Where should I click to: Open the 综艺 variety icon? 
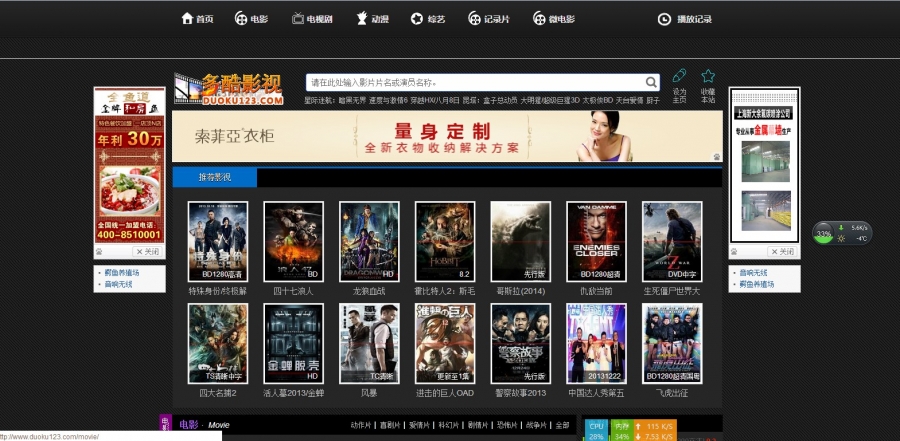click(417, 18)
